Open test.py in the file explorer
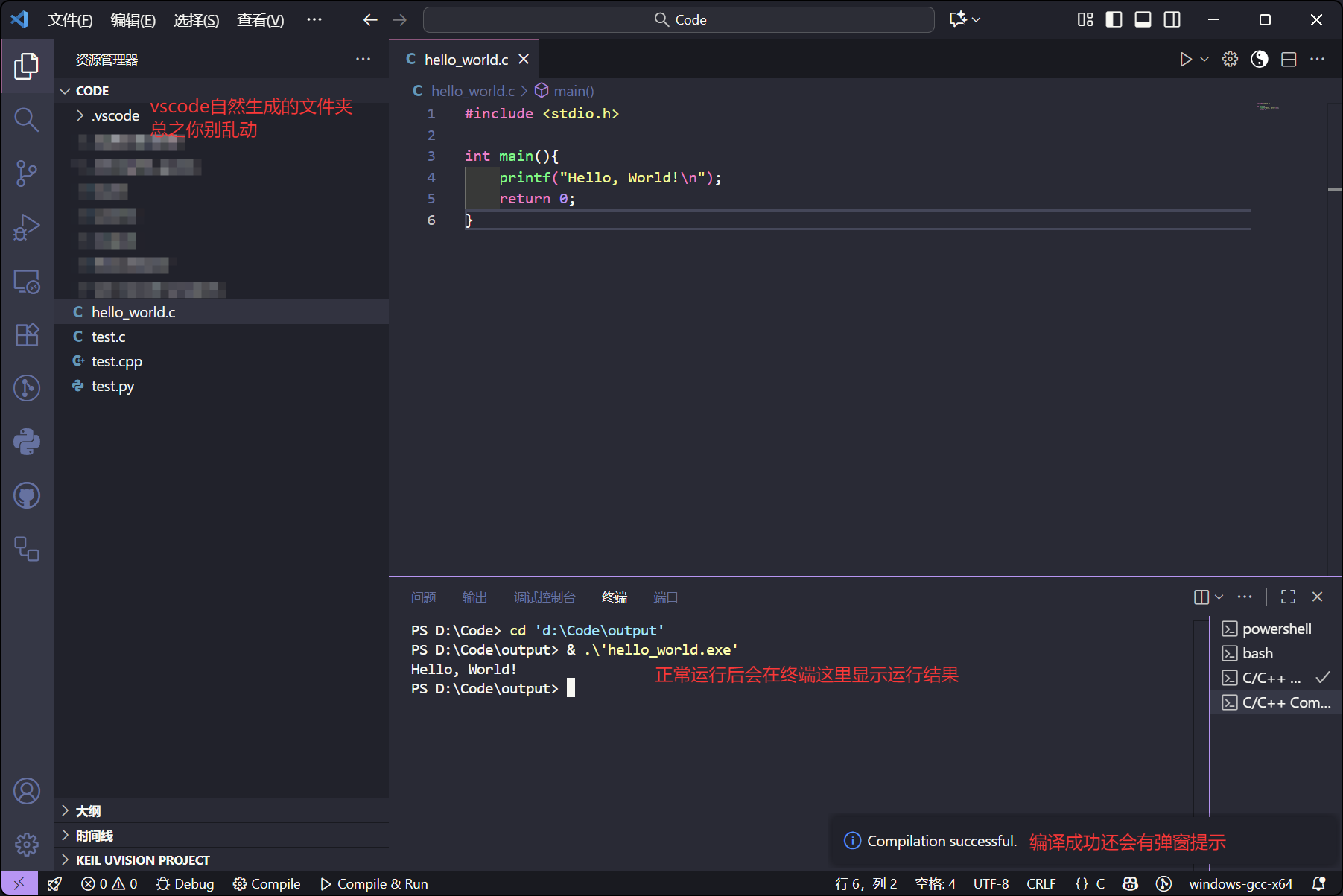The width and height of the screenshot is (1343, 896). tap(112, 386)
